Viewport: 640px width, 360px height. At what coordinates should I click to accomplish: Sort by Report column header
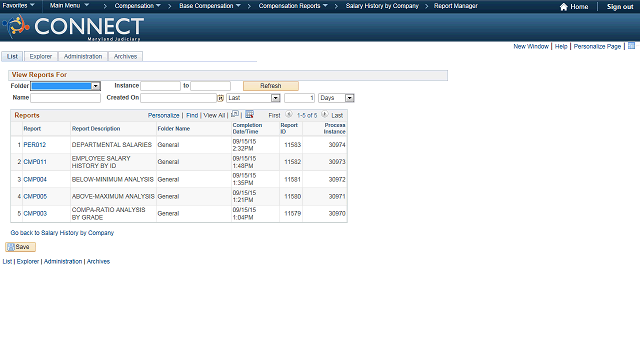pos(32,129)
